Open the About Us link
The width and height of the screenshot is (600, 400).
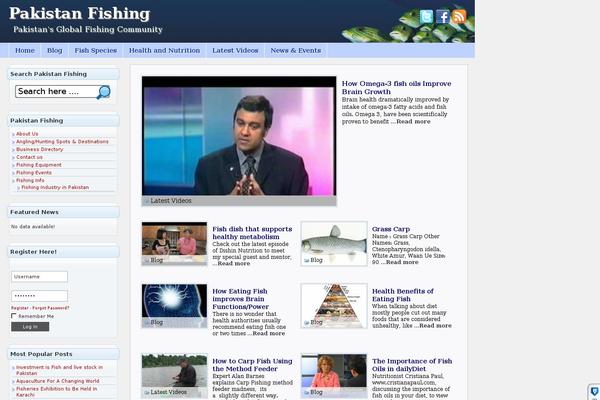[x=27, y=134]
